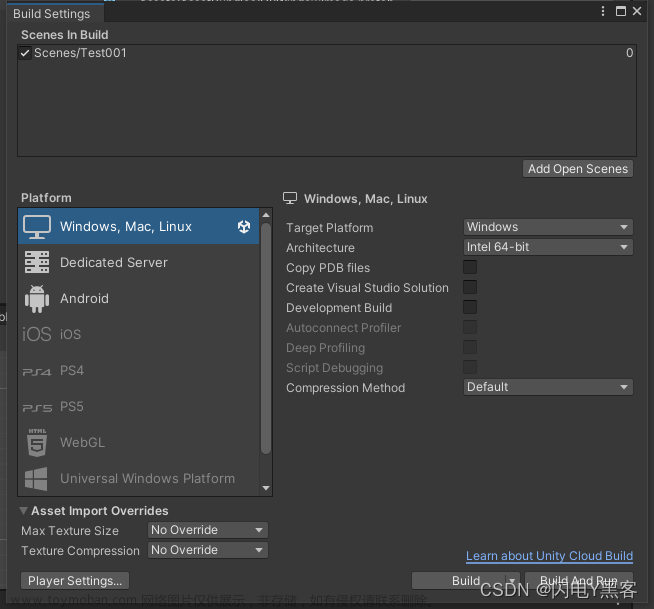This screenshot has width=654, height=609.
Task: Select Scenes/Test001 scene row
Action: point(327,53)
